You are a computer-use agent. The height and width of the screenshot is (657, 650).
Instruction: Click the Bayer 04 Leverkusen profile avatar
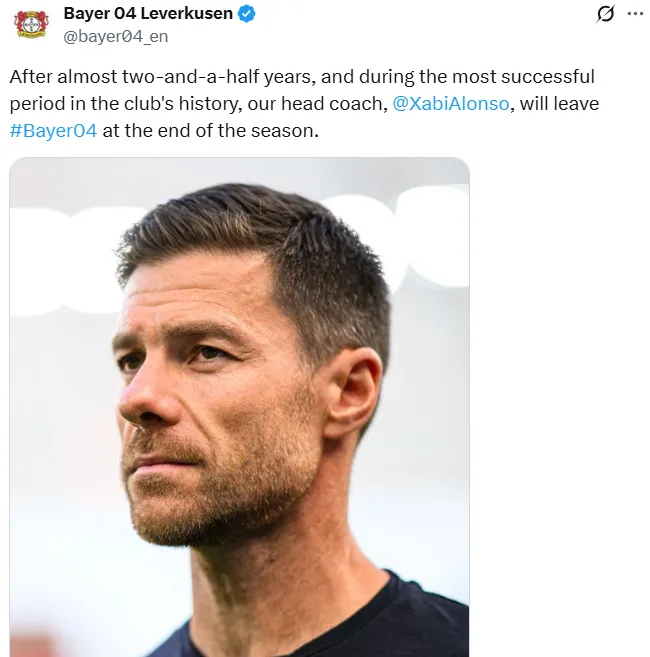click(x=31, y=24)
